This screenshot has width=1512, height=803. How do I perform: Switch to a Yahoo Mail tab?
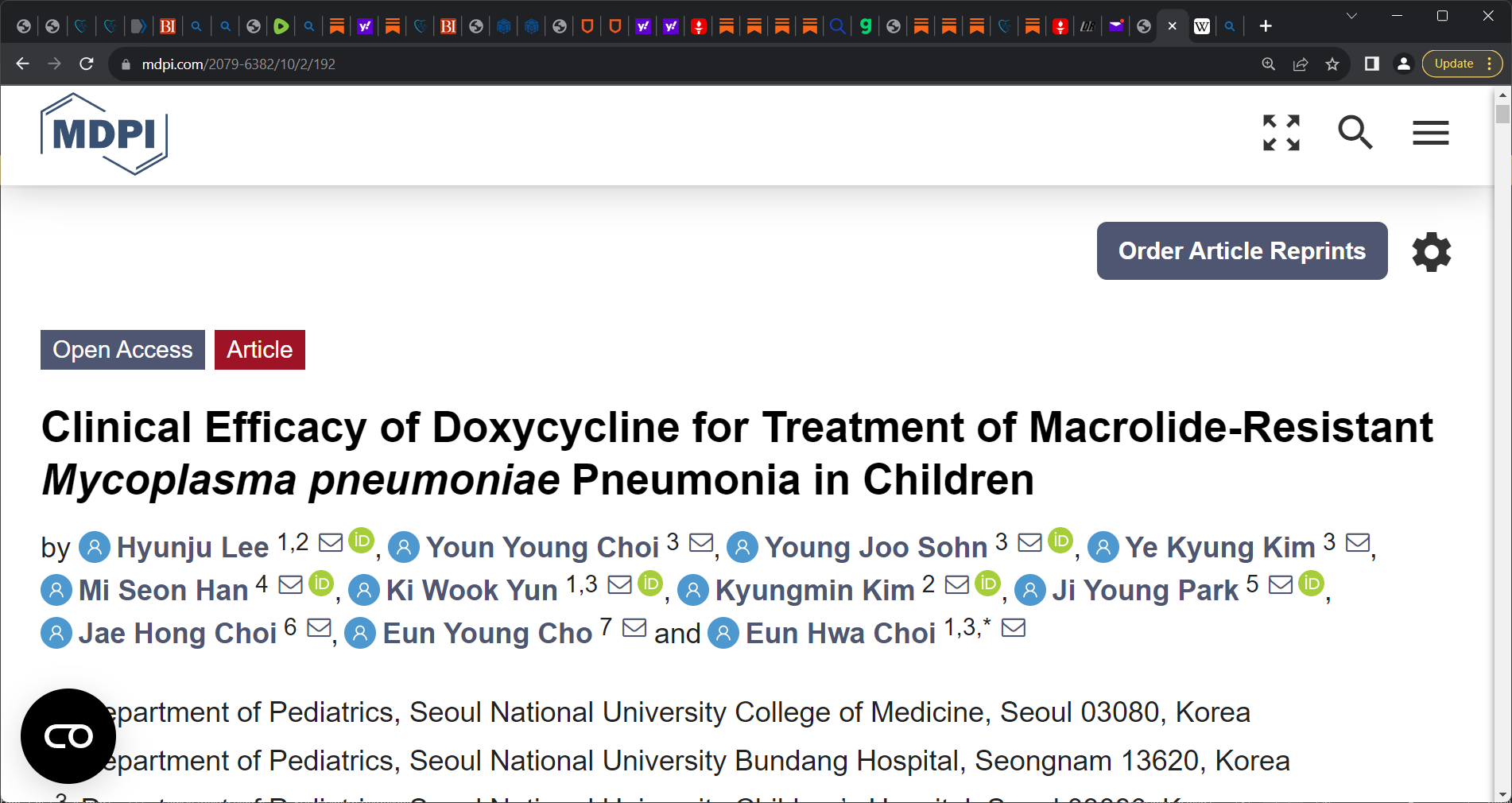tap(1116, 26)
